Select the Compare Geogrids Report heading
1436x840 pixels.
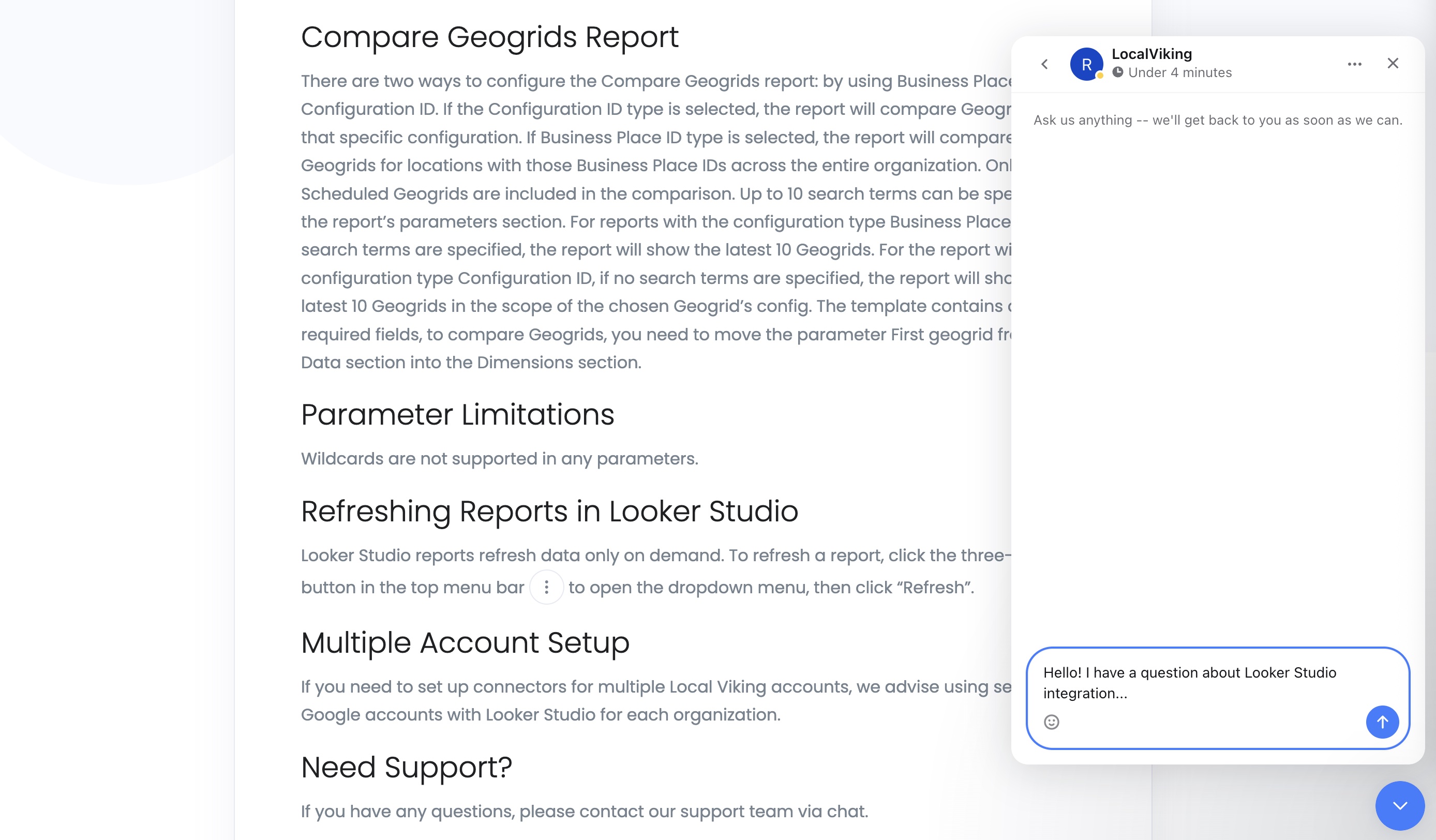489,37
